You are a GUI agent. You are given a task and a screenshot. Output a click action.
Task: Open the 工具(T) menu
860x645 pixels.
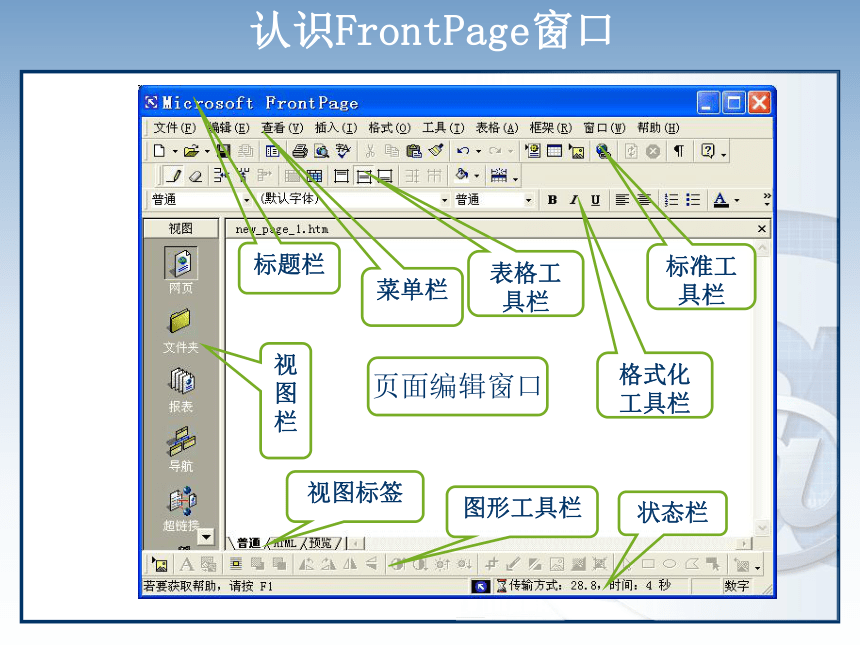(x=443, y=128)
